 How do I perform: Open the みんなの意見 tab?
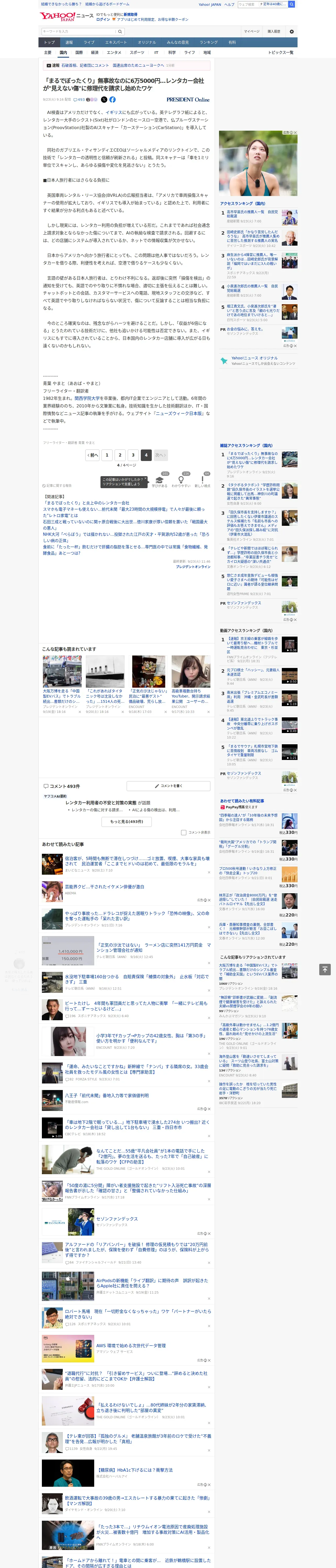(x=177, y=42)
